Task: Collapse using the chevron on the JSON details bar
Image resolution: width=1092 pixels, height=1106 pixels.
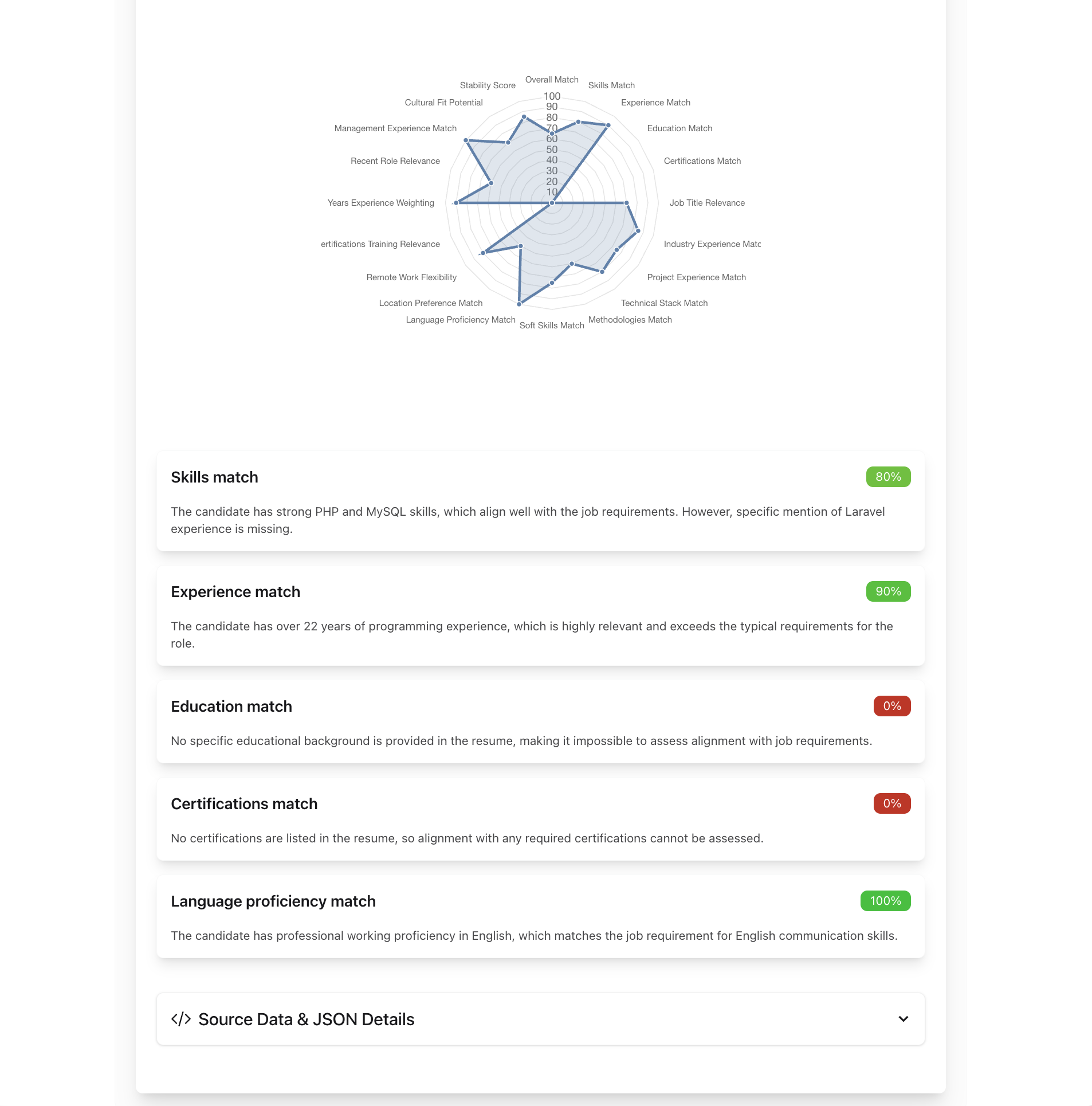Action: click(903, 1019)
